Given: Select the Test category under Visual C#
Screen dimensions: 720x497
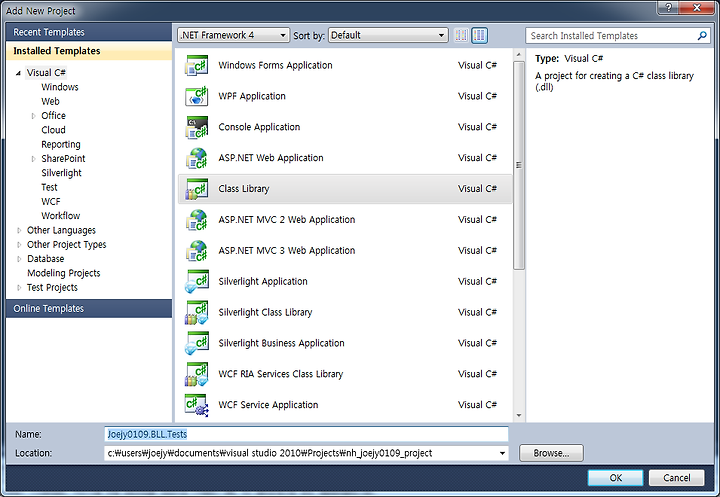Looking at the screenshot, I should (x=49, y=187).
